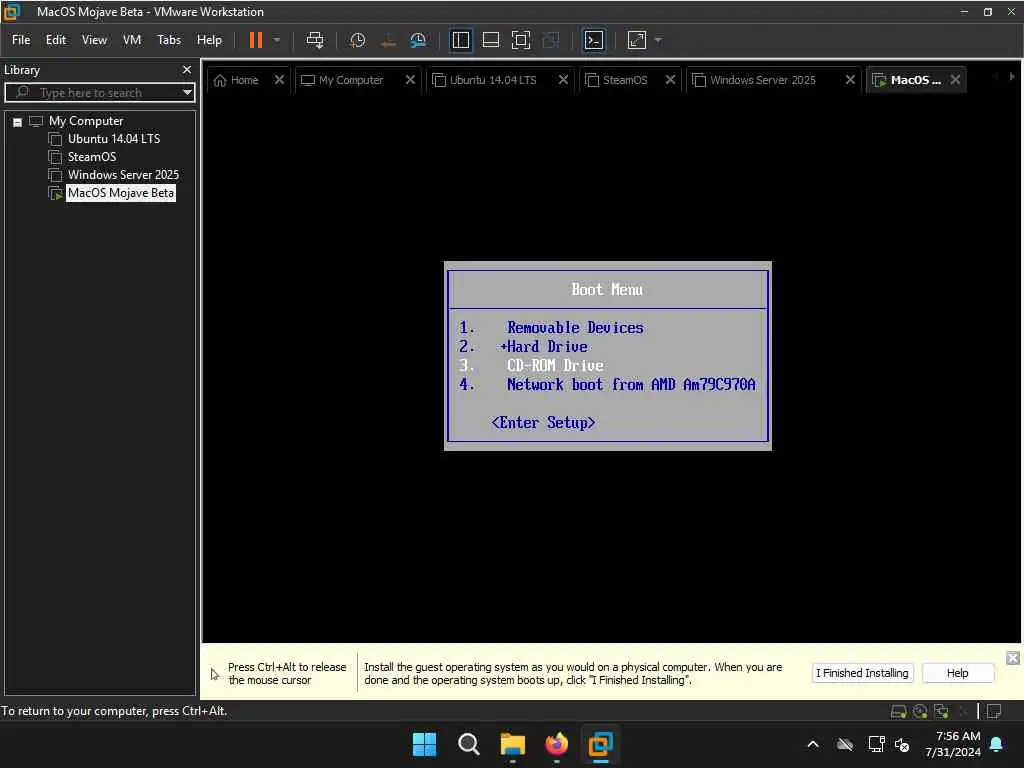Open Windows taskbar search
This screenshot has width=1024, height=768.
click(x=468, y=744)
